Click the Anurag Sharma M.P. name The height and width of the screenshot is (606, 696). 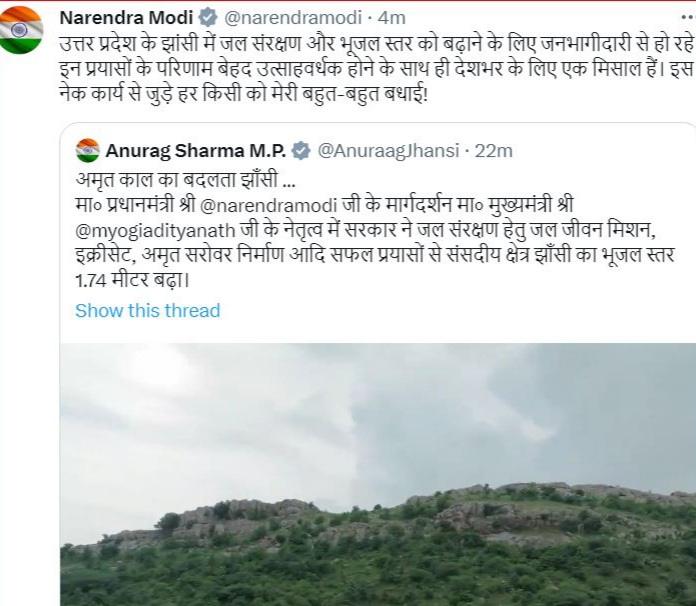(196, 151)
